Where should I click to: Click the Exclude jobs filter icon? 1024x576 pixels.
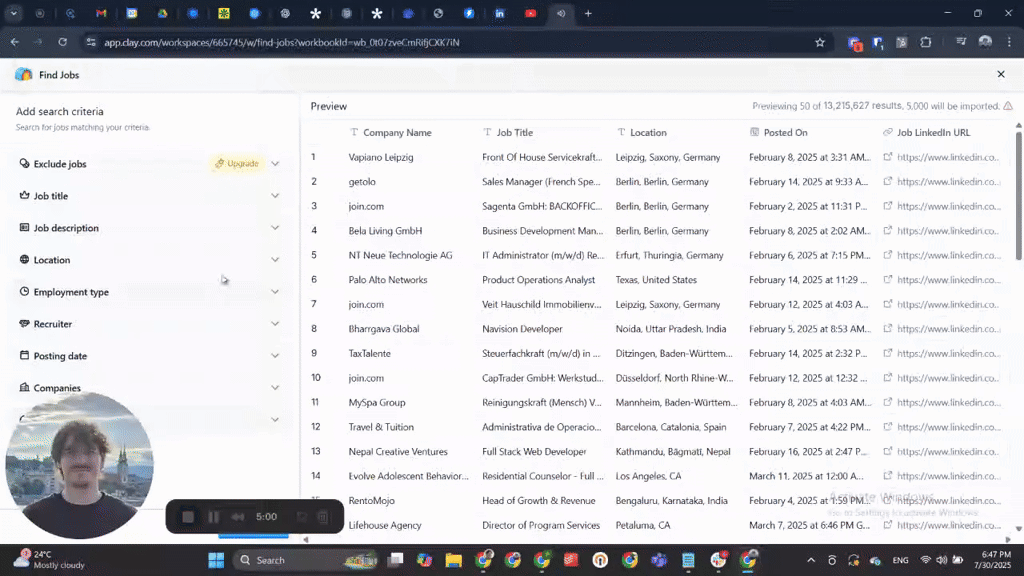pos(25,164)
